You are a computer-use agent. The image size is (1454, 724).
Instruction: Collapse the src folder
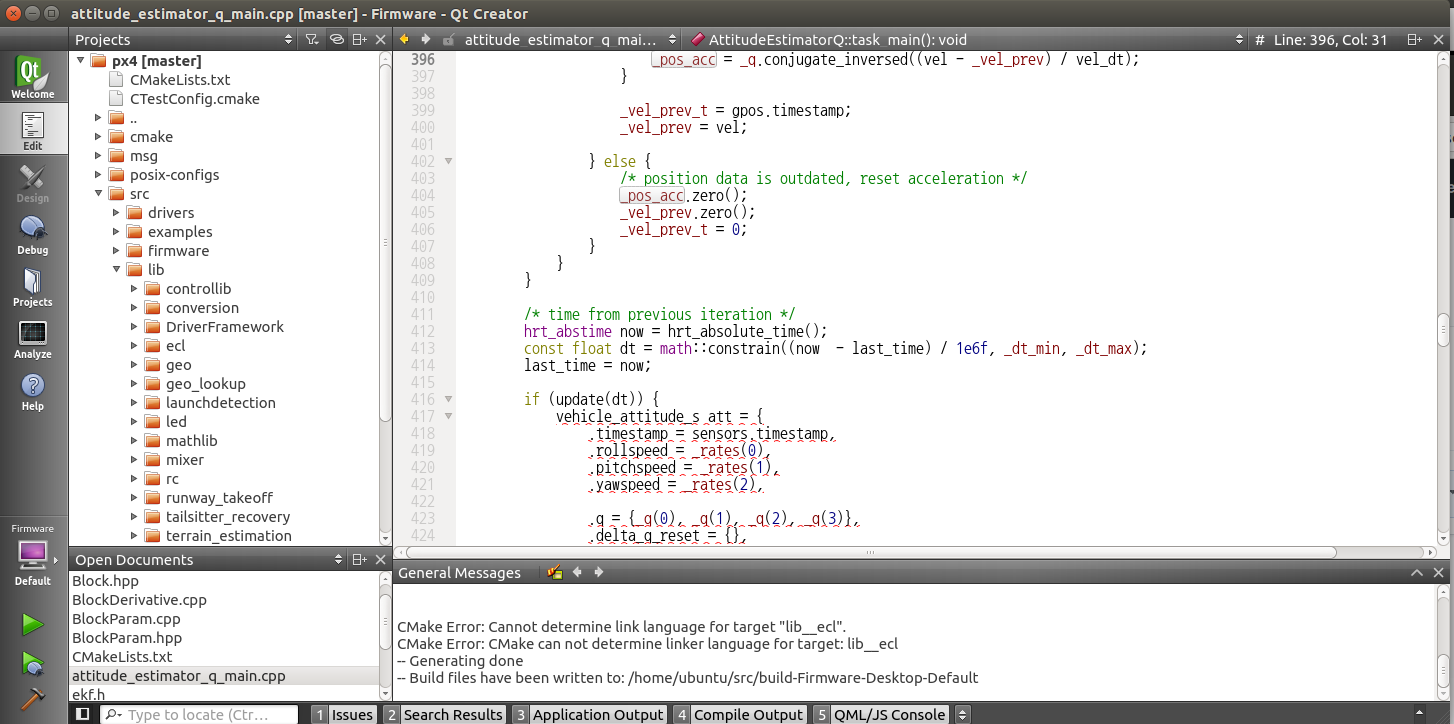(98, 194)
